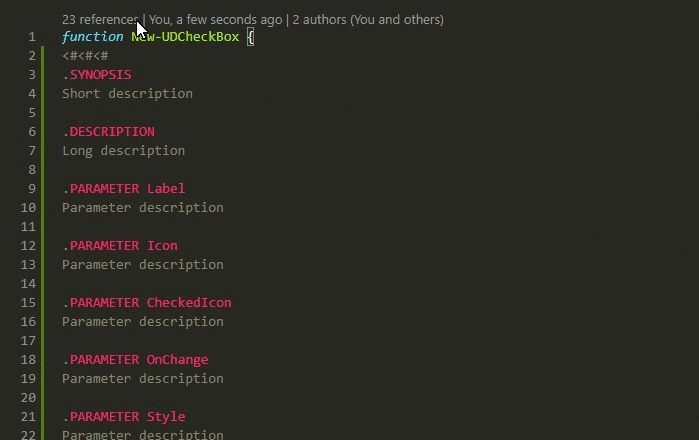Viewport: 699px width, 440px height.
Task: Click line number 1 in the gutter
Action: click(32, 37)
